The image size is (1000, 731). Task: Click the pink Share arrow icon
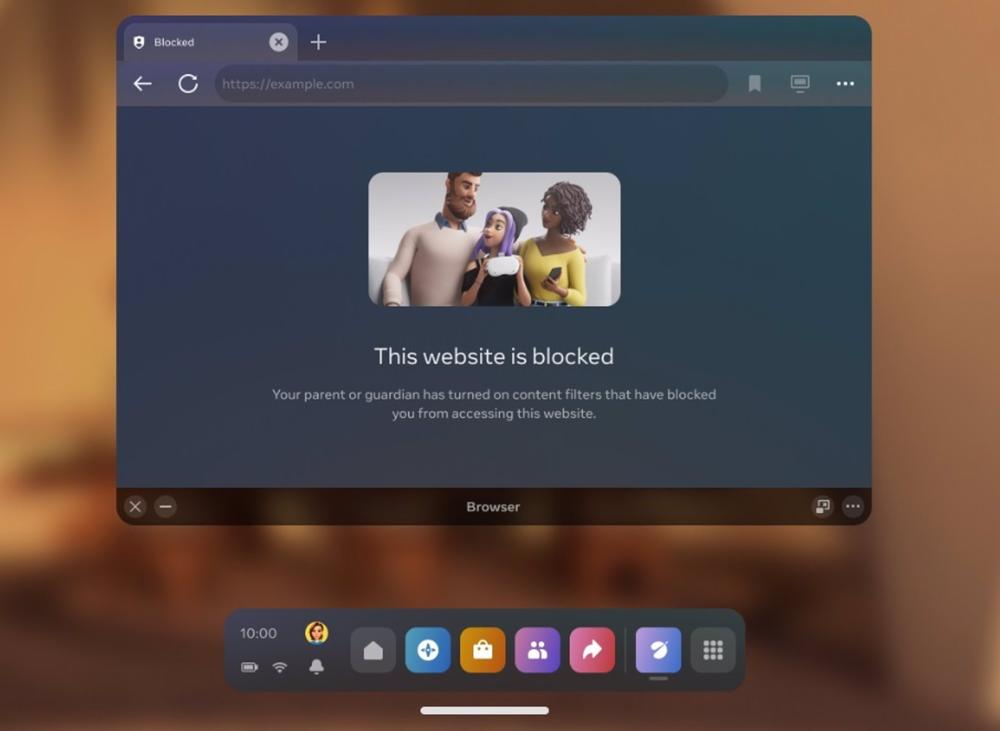592,651
